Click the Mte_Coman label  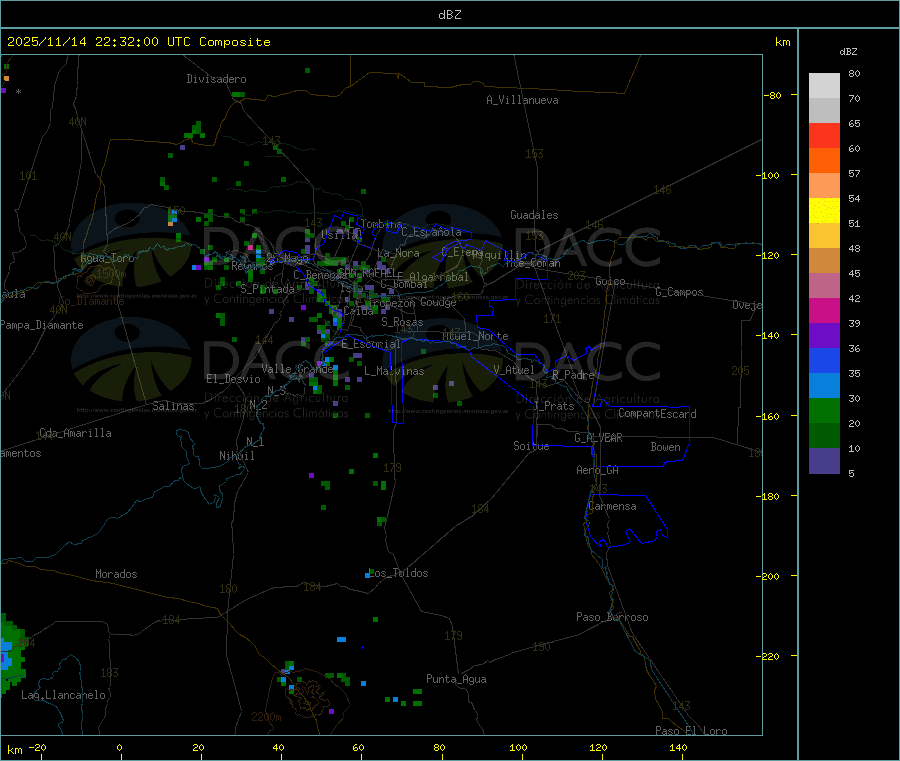click(533, 263)
